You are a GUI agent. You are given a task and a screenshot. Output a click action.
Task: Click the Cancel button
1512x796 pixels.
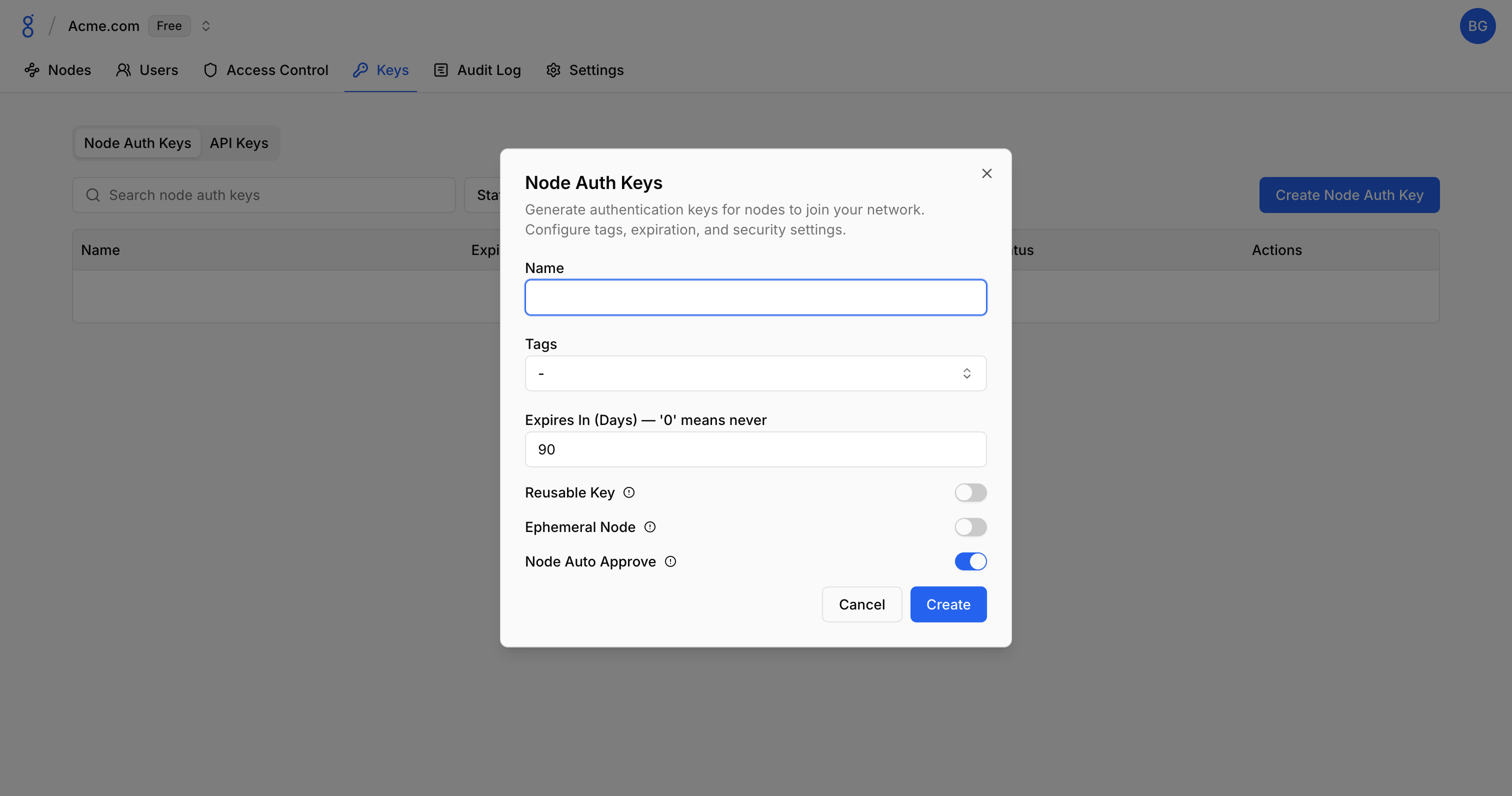click(861, 604)
